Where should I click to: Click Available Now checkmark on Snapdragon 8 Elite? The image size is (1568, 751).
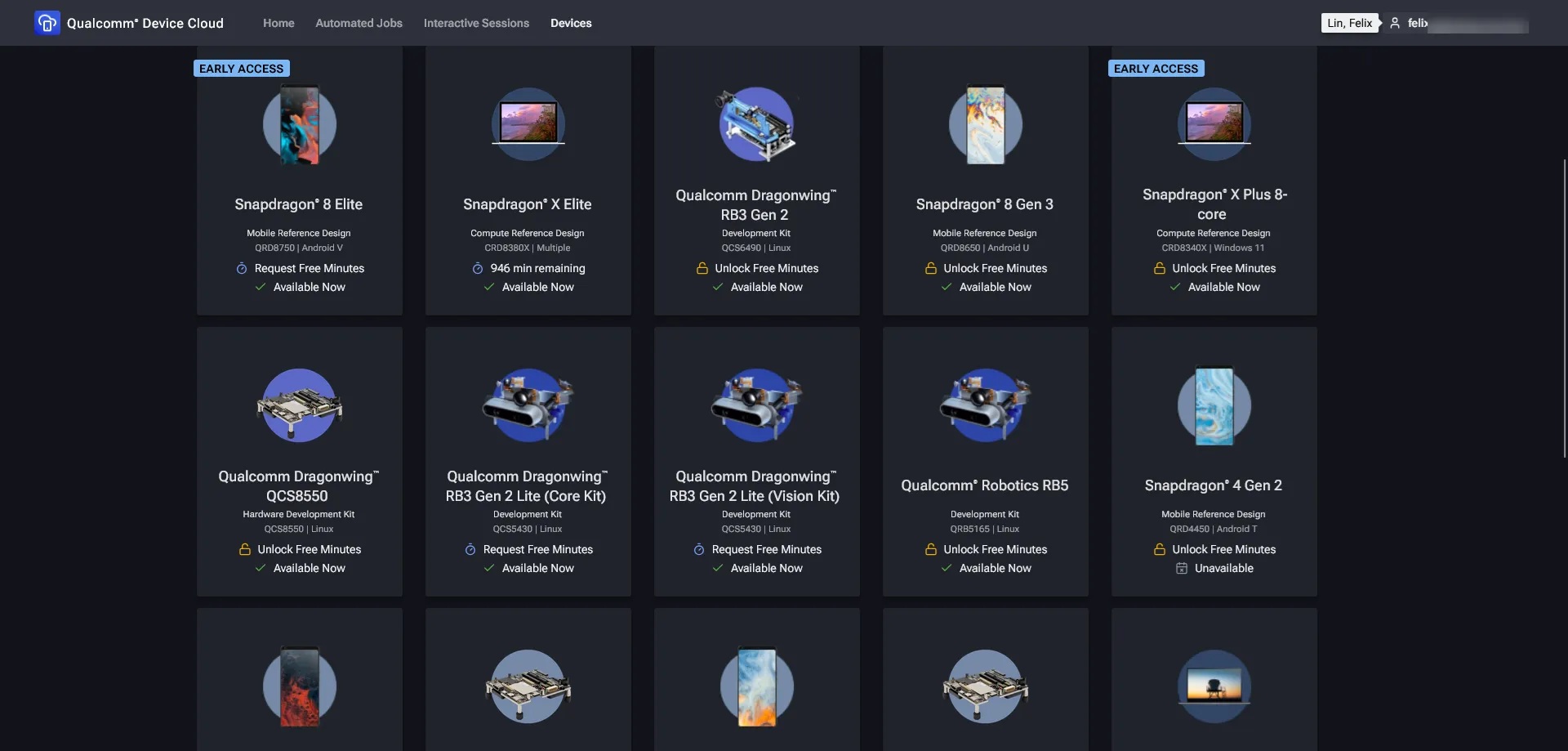[x=261, y=287]
